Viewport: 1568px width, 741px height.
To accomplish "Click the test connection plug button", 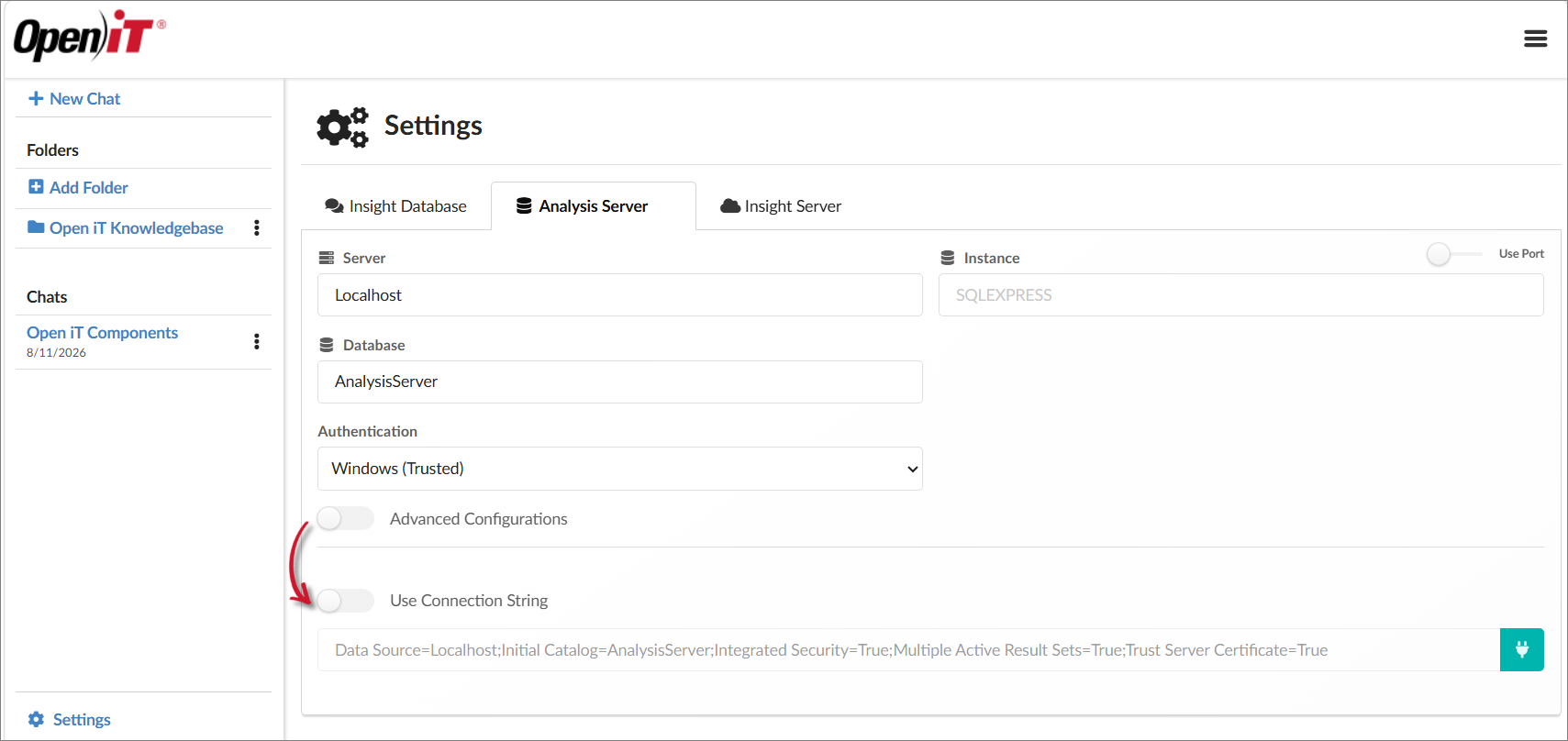I will pyautogui.click(x=1521, y=649).
